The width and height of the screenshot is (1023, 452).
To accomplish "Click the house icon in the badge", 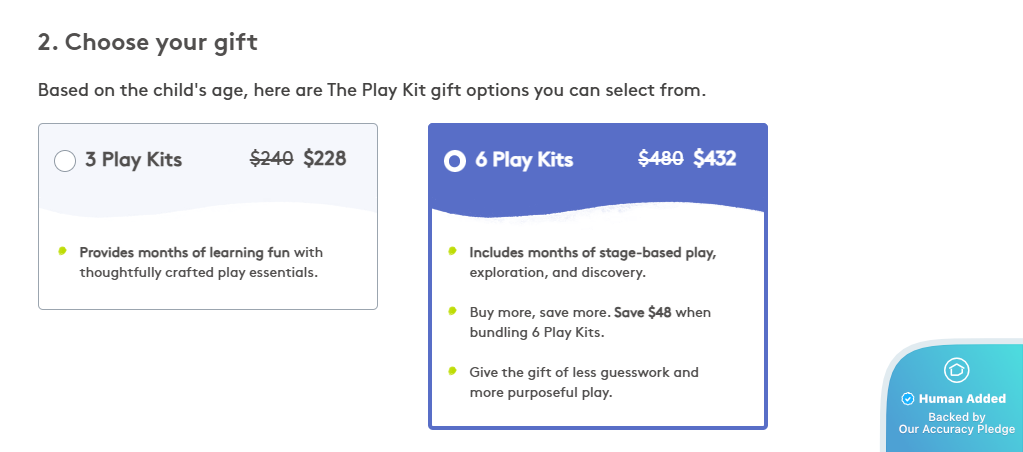I will click(956, 370).
